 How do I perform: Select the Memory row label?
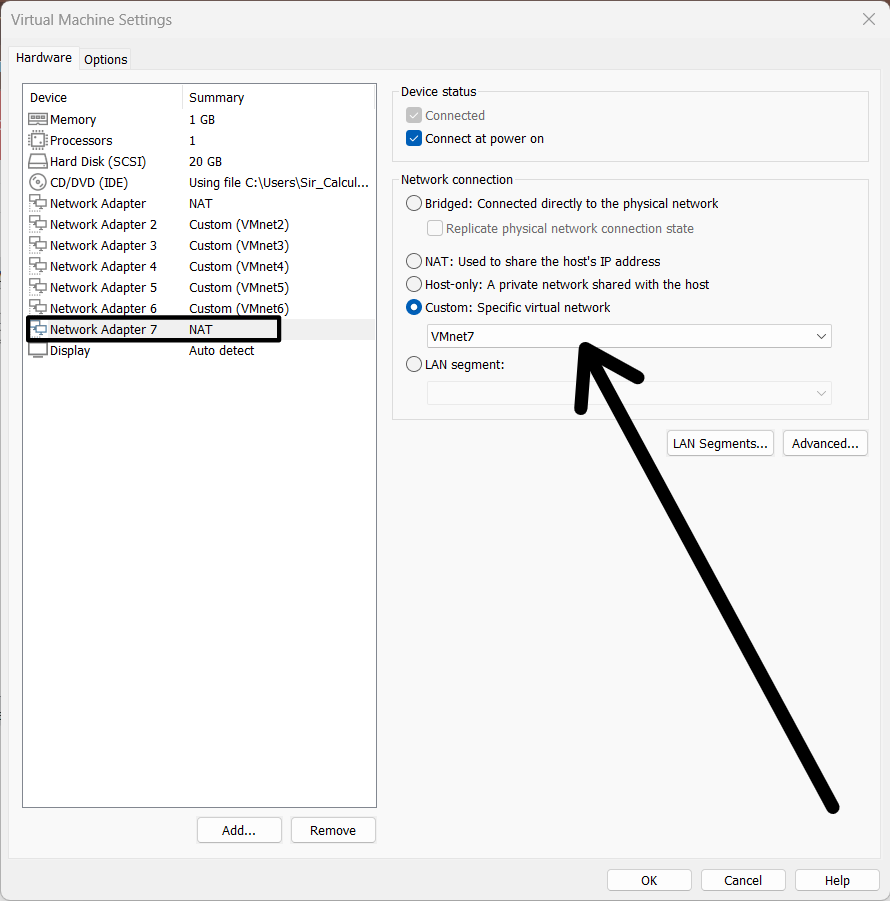[x=73, y=120]
